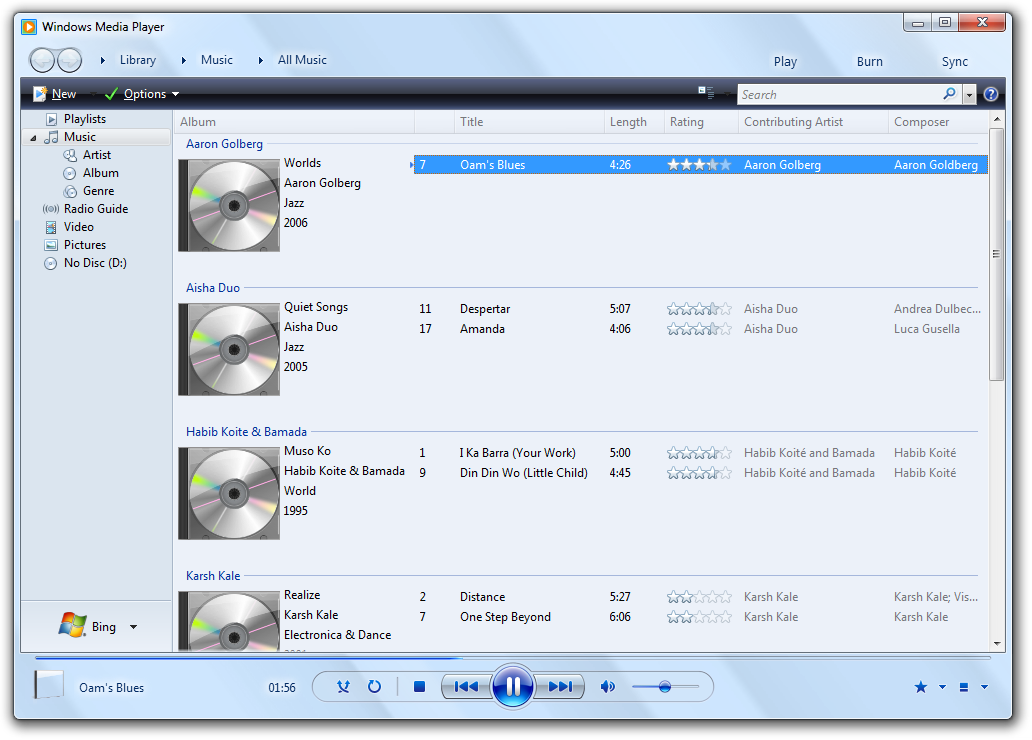Adjust the volume slider
The width and height of the screenshot is (1032, 740).
coord(664,687)
